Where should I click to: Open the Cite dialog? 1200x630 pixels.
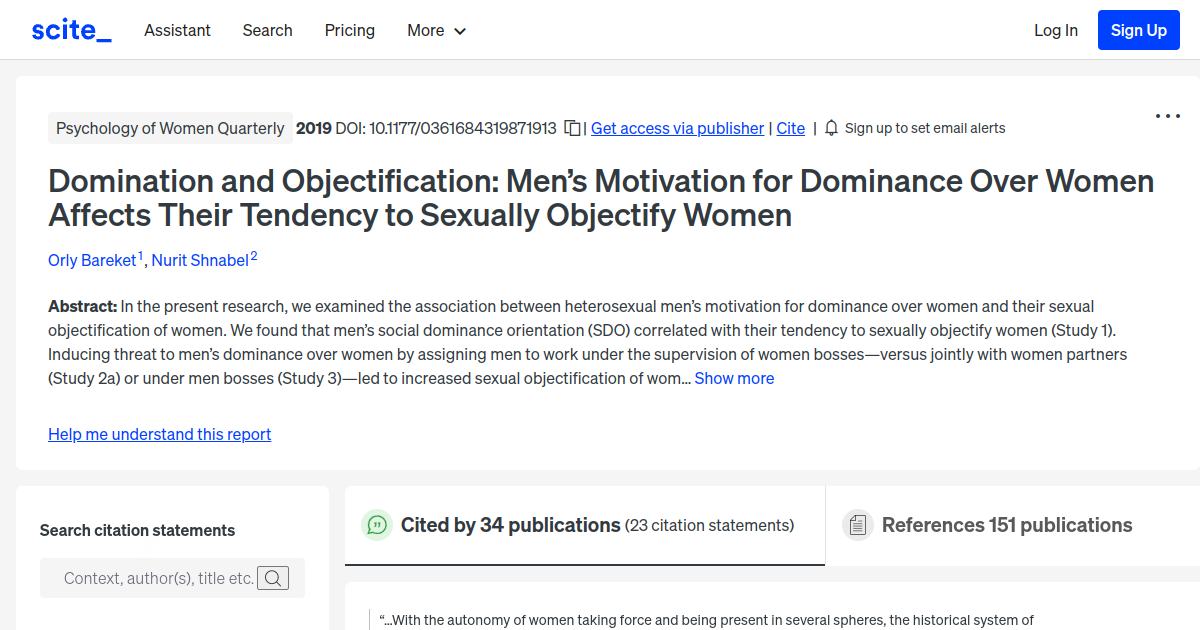point(790,128)
